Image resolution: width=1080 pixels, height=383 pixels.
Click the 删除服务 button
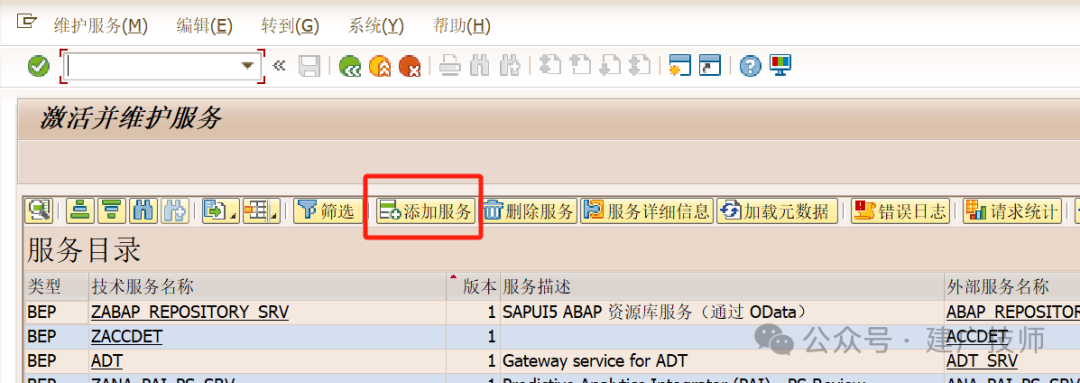[x=529, y=211]
